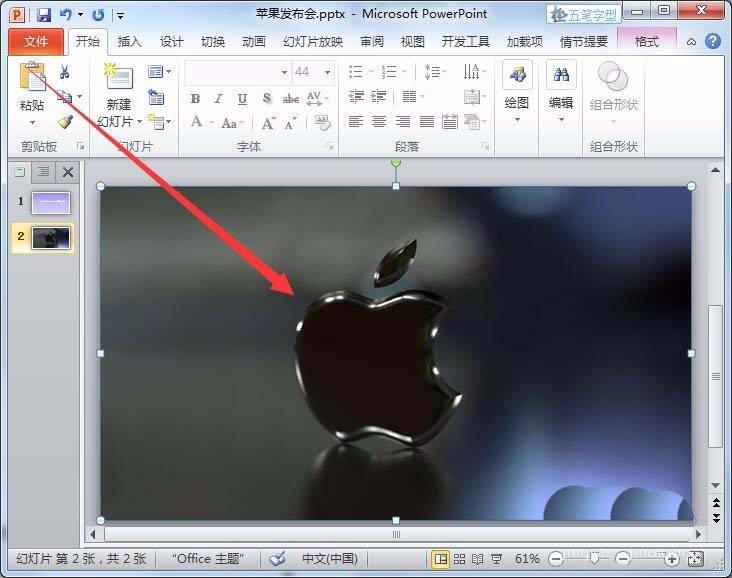The height and width of the screenshot is (578, 732).
Task: Click the Reset slide icon
Action: pyautogui.click(x=156, y=97)
